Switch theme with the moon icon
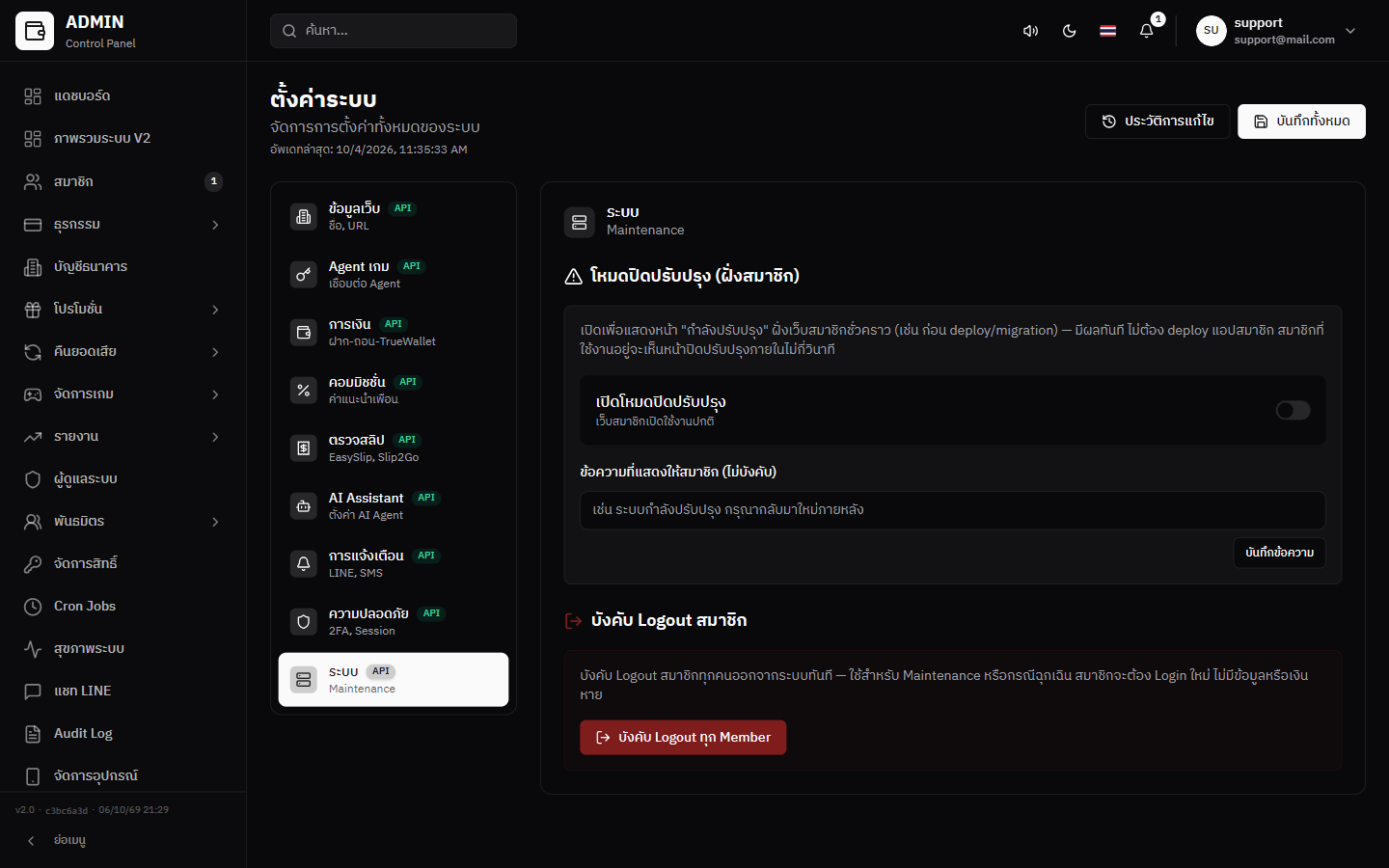Viewport: 1389px width, 868px height. 1069,31
